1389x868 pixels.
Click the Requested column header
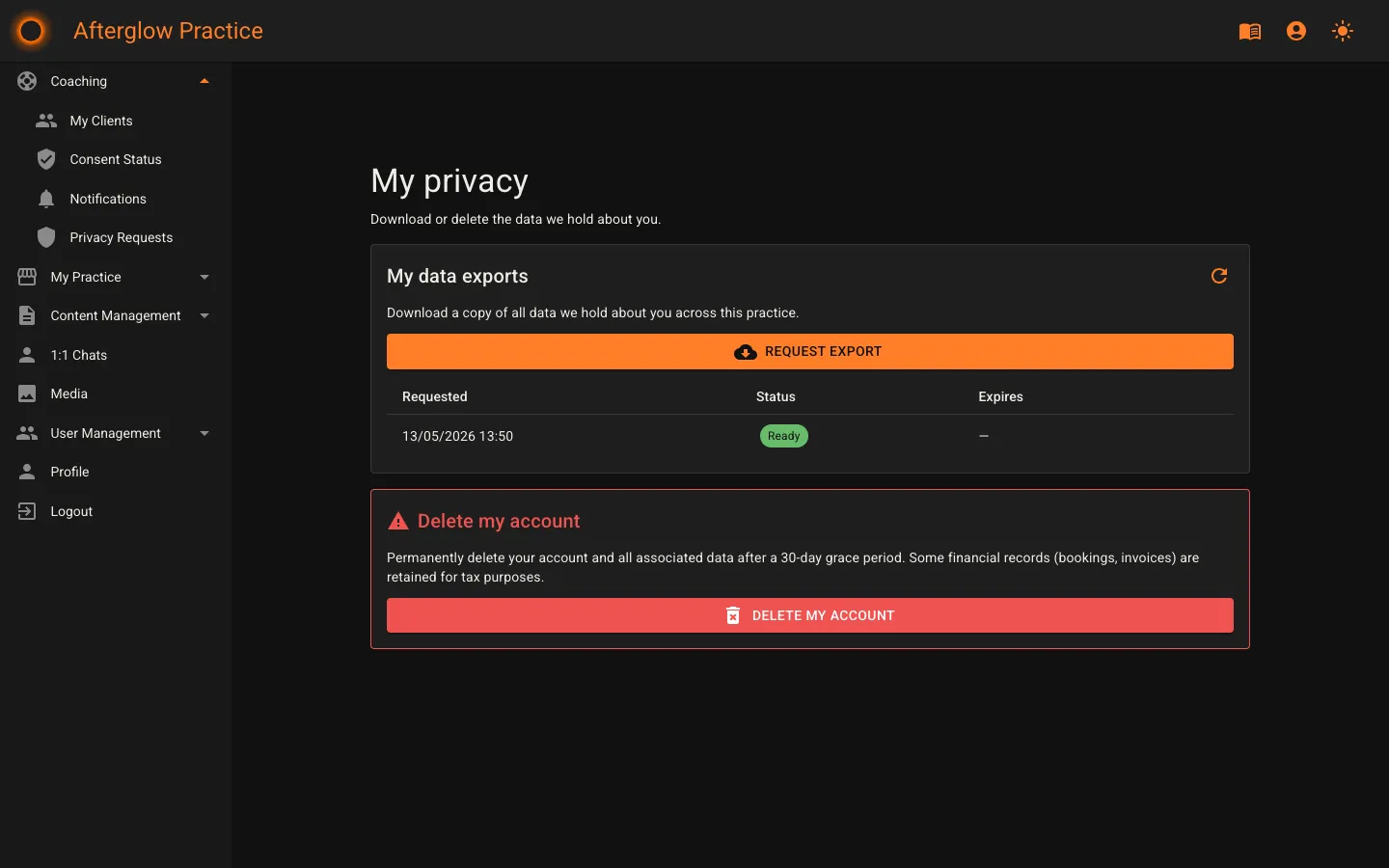click(x=434, y=396)
